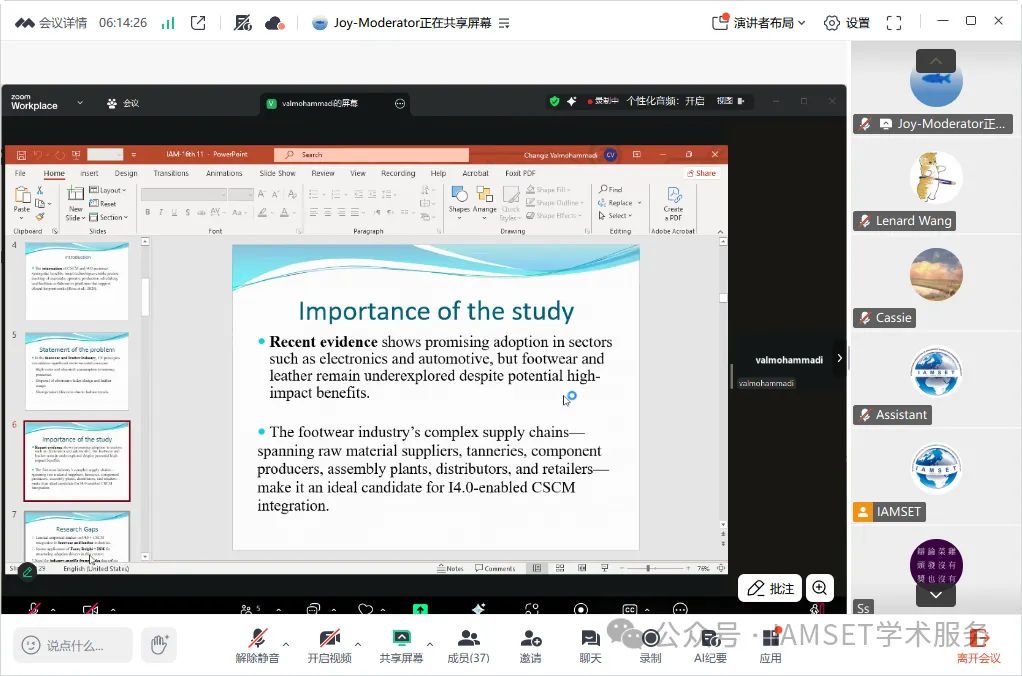Click the Bold icon in PowerPoint Font group
The image size is (1022, 676).
(x=148, y=213)
